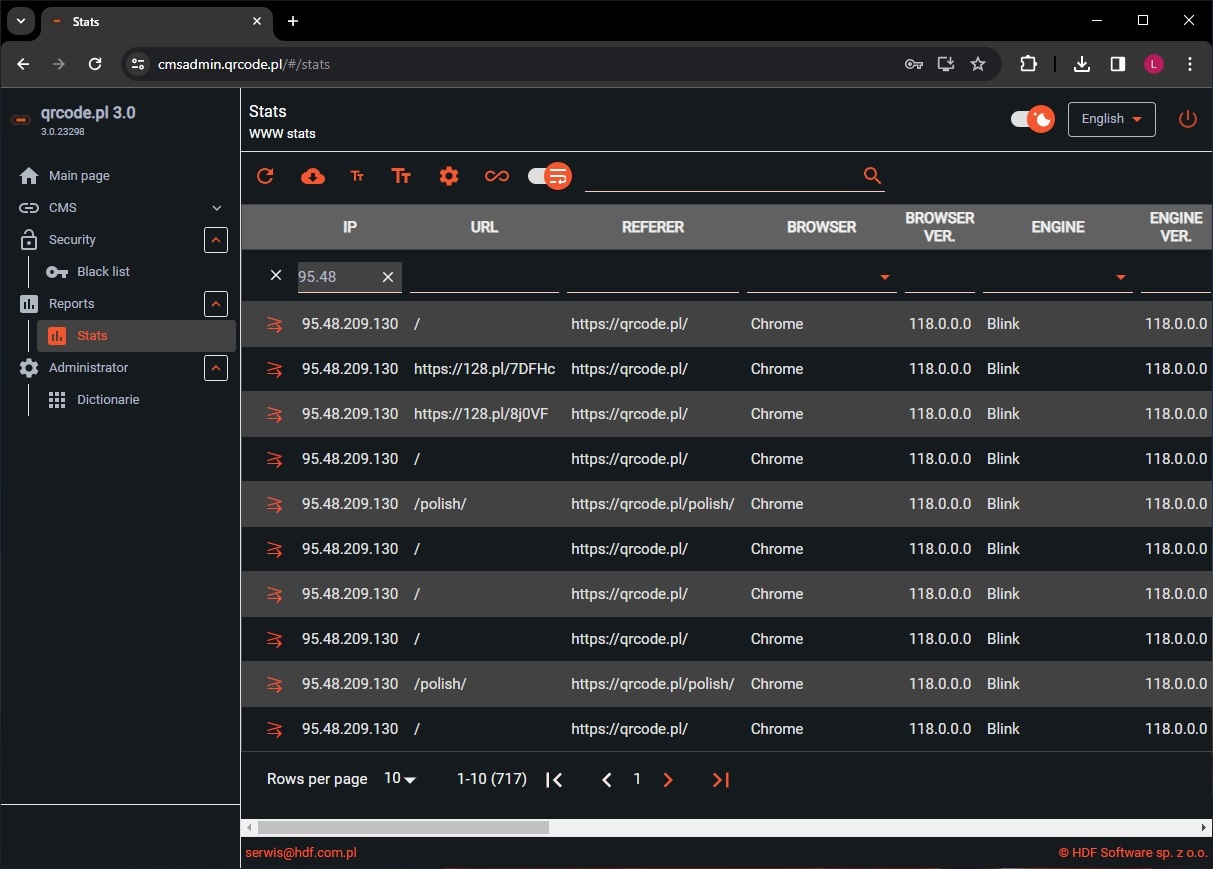The height and width of the screenshot is (869, 1213).
Task: Click the search magnifier icon
Action: point(871,176)
